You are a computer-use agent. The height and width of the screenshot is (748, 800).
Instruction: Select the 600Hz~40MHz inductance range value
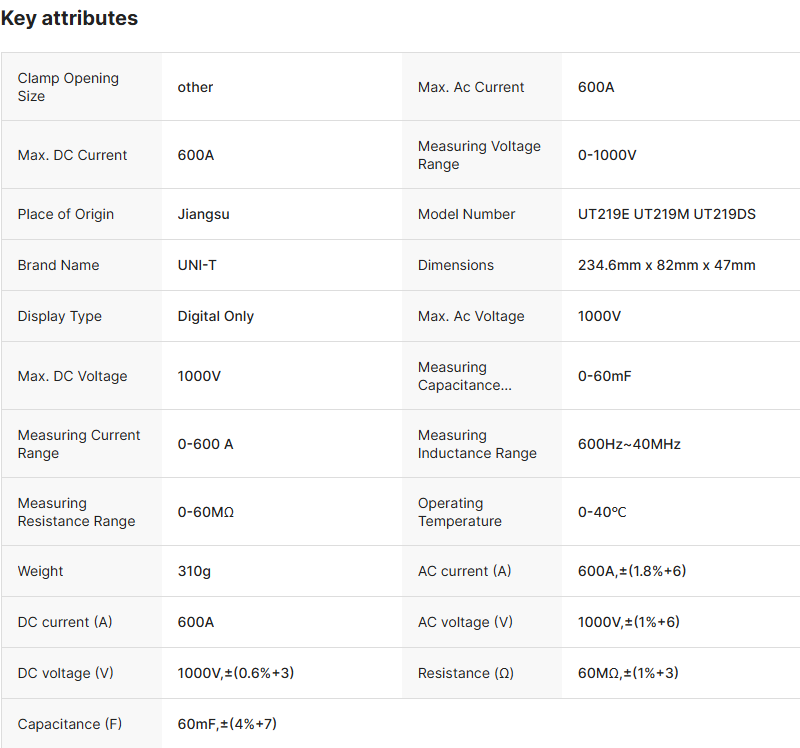[x=629, y=444]
